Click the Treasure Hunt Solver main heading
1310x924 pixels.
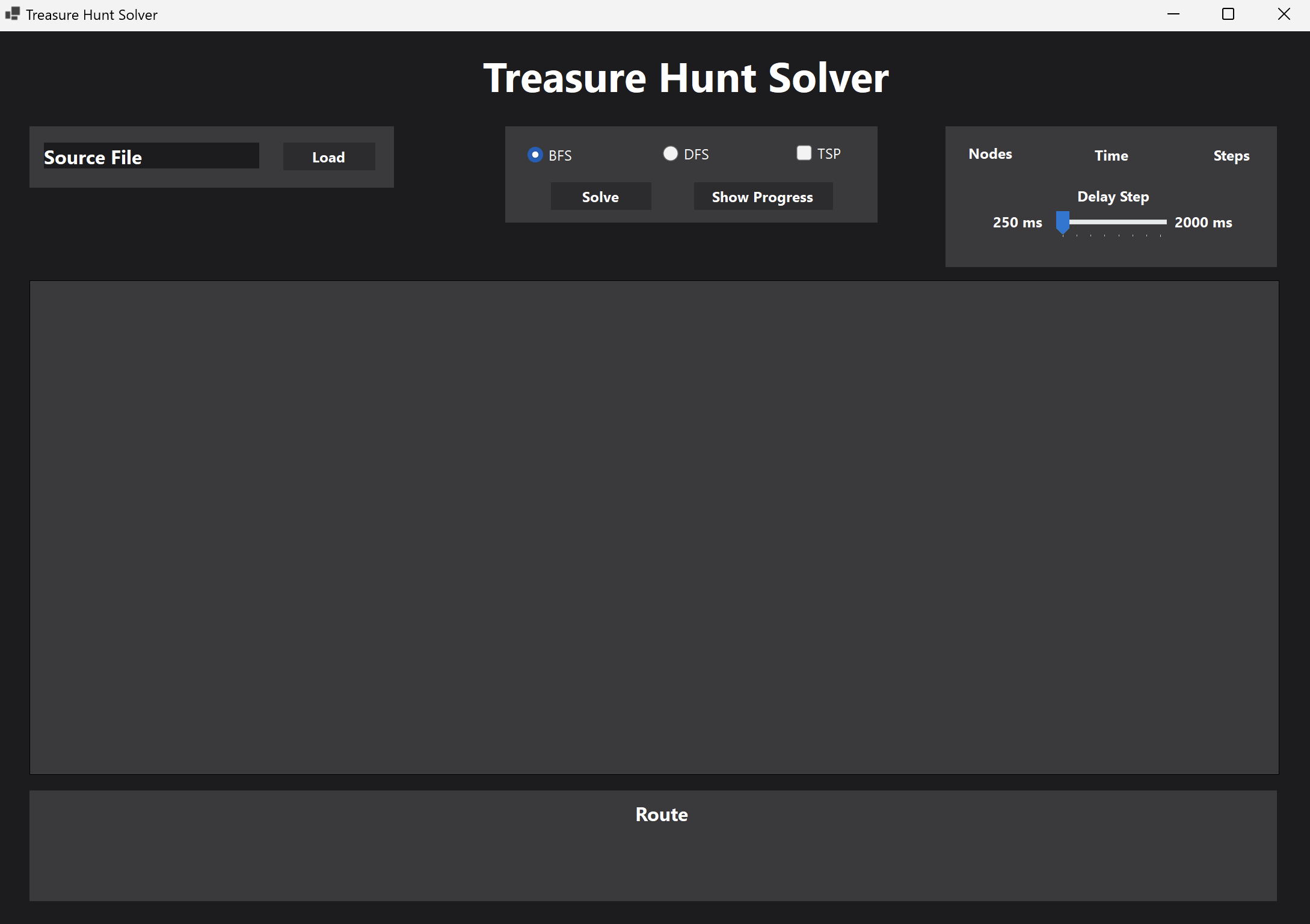686,78
